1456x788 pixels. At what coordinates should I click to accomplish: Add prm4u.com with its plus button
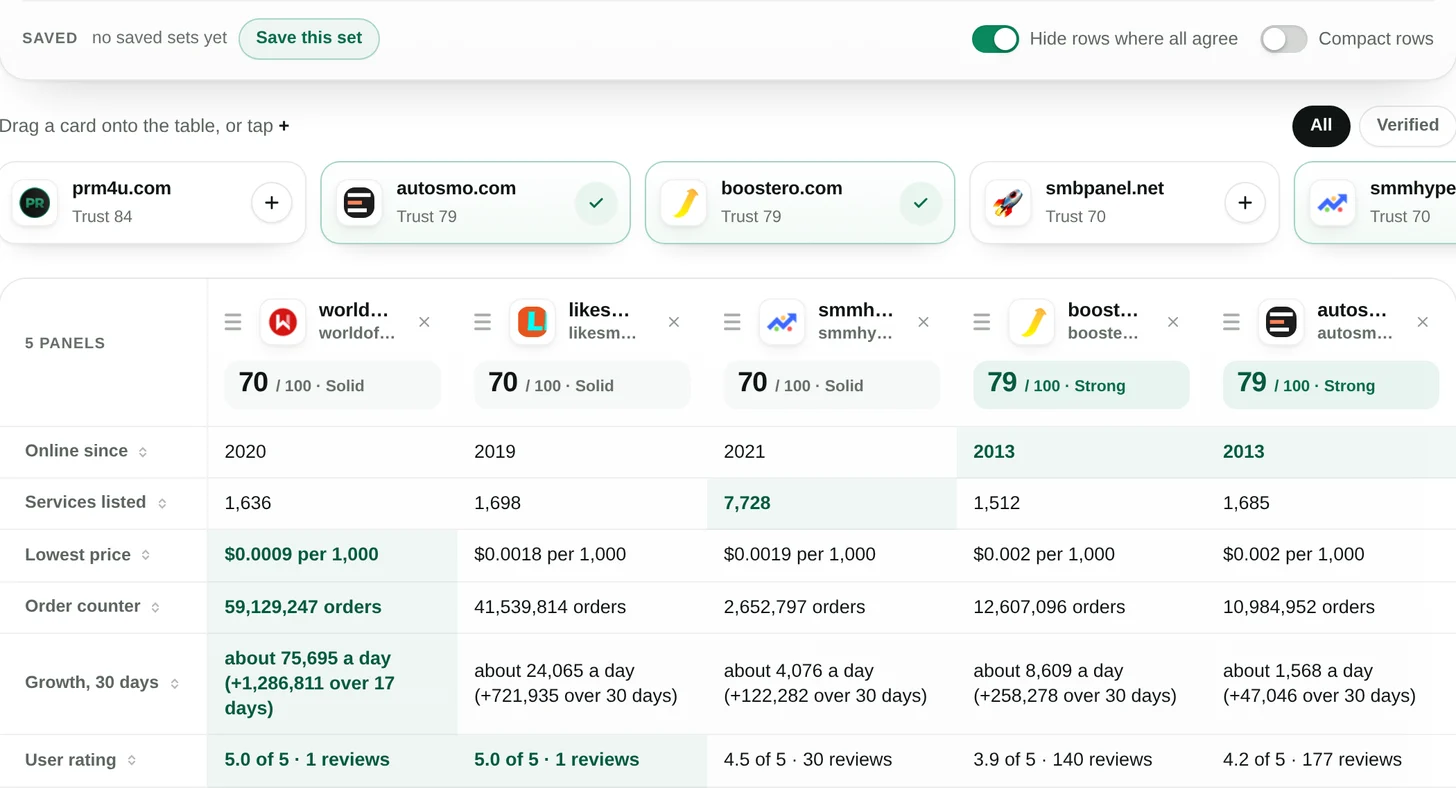(x=271, y=203)
